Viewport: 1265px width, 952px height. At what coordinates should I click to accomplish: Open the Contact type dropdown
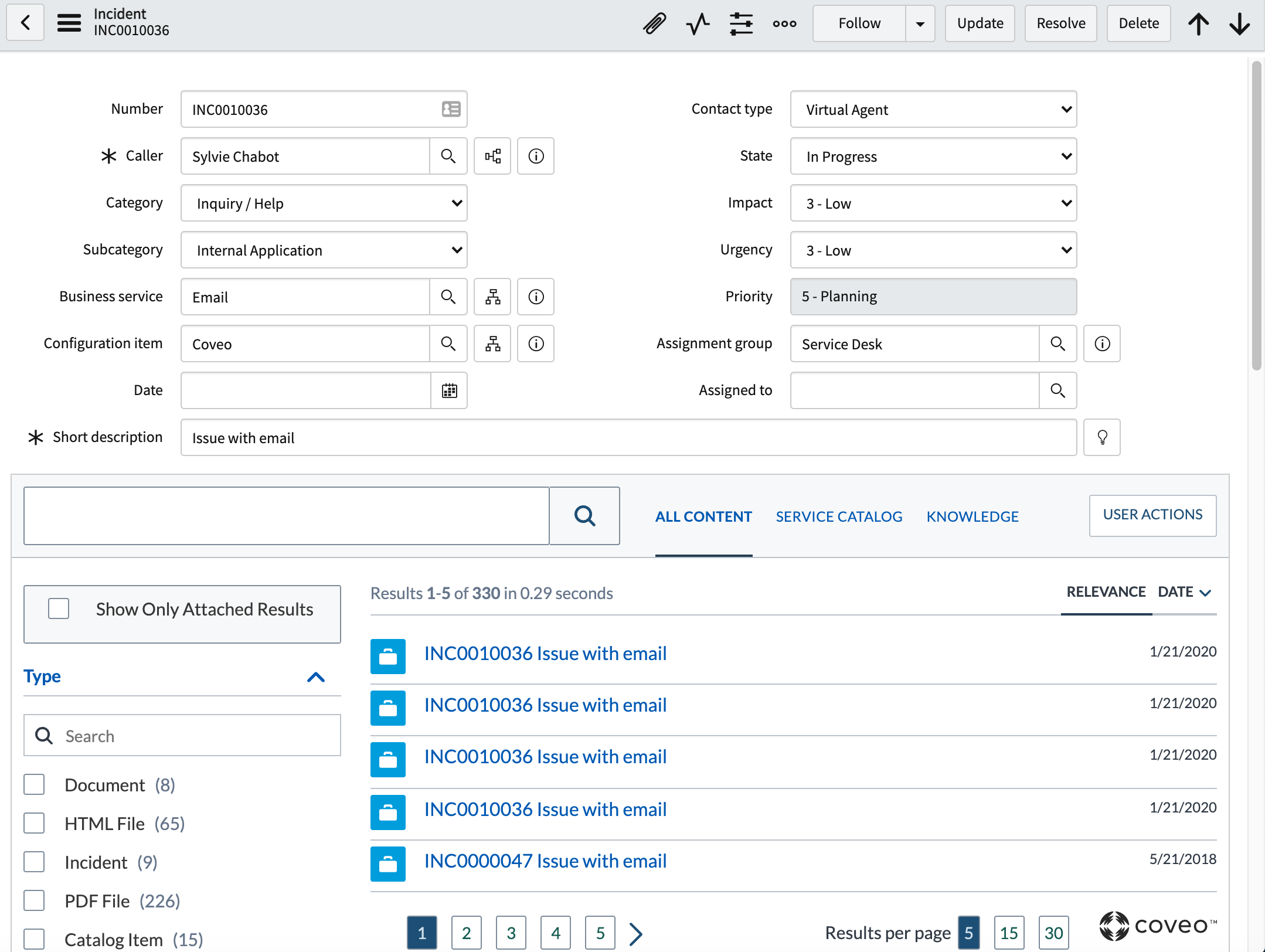tap(933, 109)
